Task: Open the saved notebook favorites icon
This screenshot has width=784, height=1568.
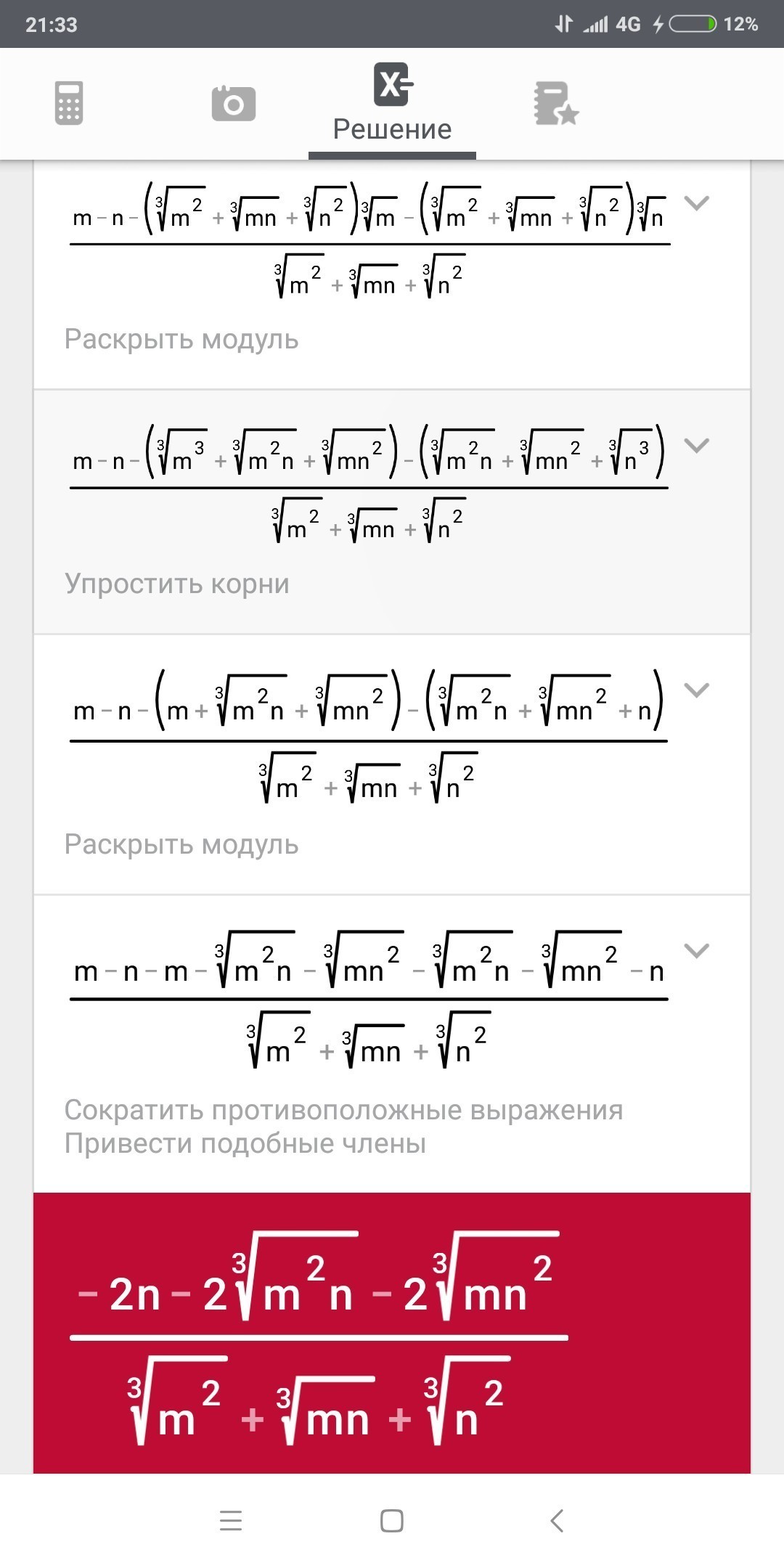Action: click(x=556, y=104)
